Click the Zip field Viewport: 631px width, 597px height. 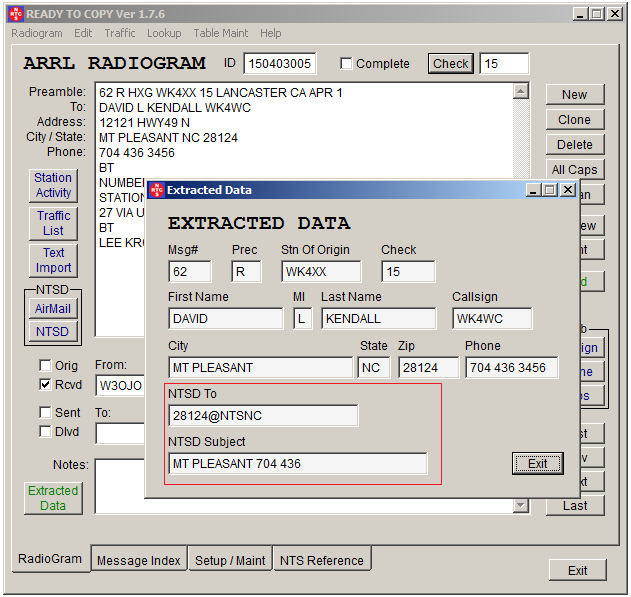[429, 367]
